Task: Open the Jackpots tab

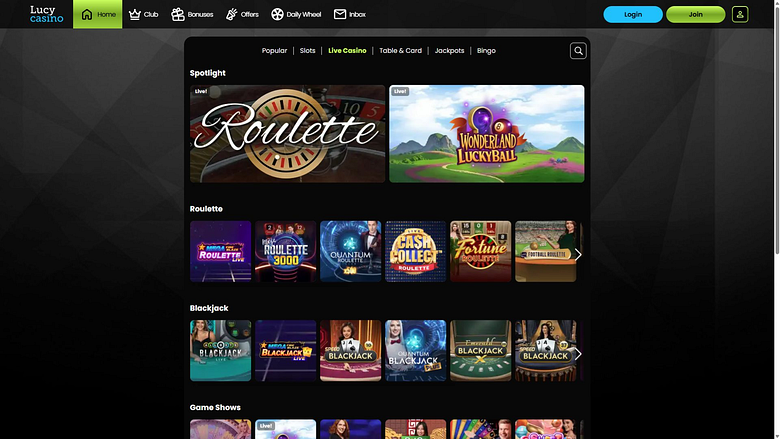Action: click(449, 51)
